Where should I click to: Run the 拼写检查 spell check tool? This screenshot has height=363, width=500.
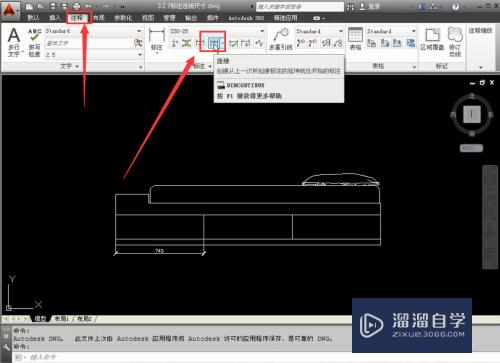click(x=34, y=42)
